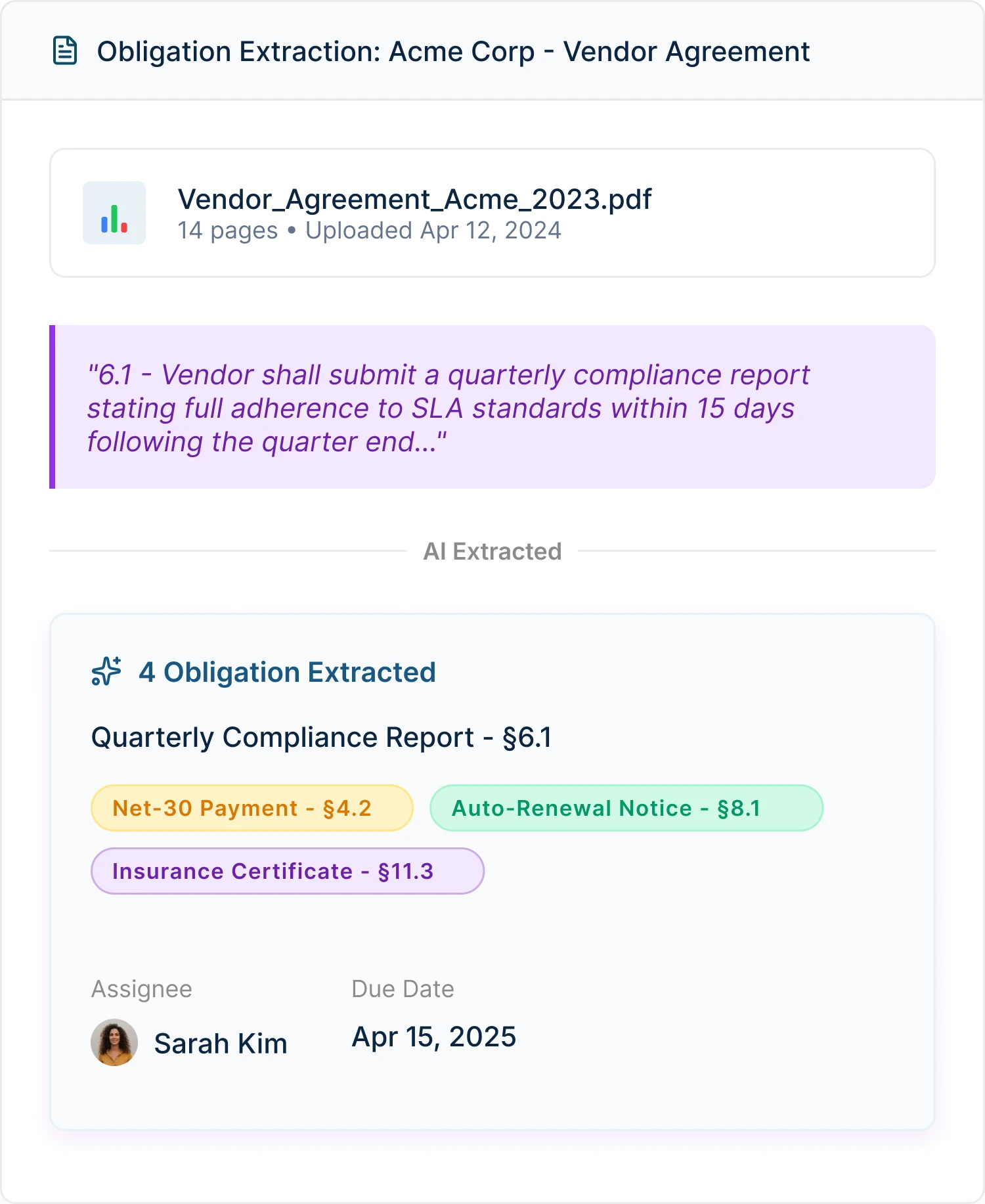Click the 4 Obligation Extracted header
This screenshot has width=985, height=1204.
(x=286, y=672)
